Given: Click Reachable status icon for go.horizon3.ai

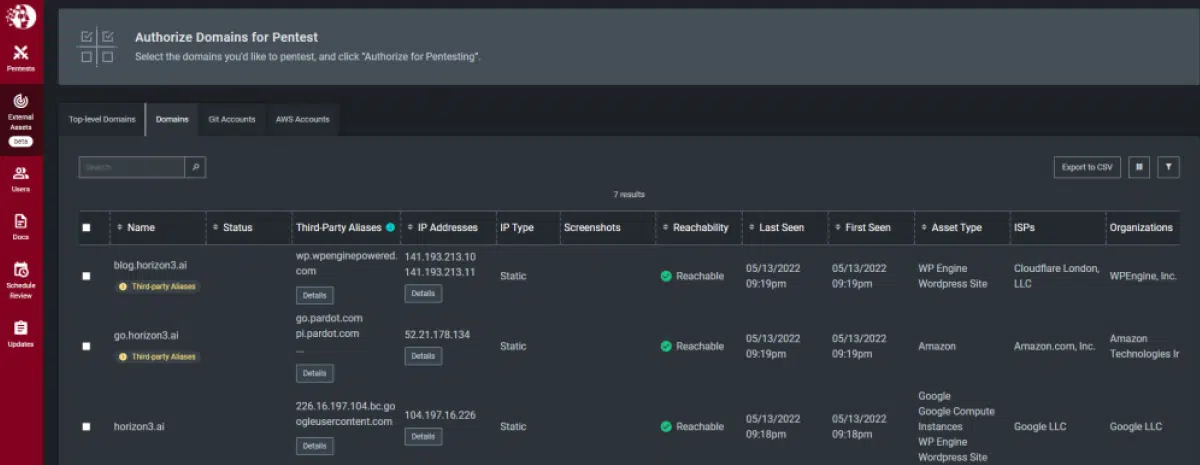Looking at the screenshot, I should tap(666, 346).
